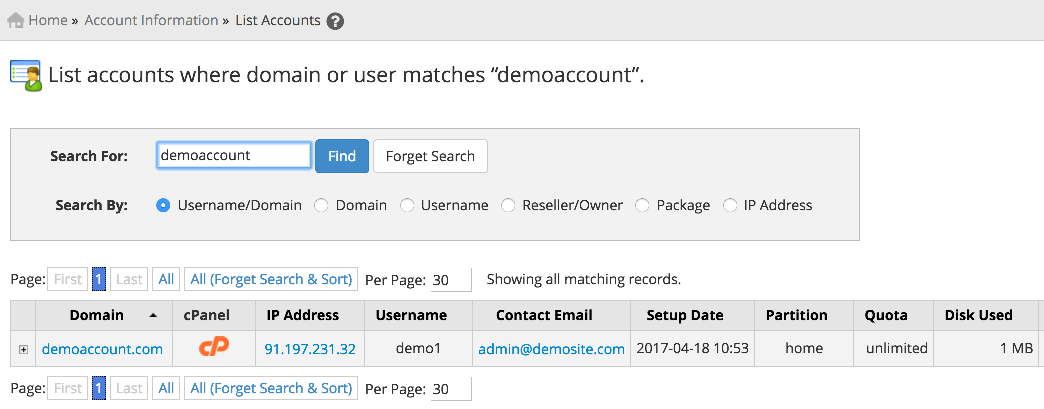
Task: Click top All (Forget Search & Sort)
Action: pyautogui.click(x=271, y=279)
